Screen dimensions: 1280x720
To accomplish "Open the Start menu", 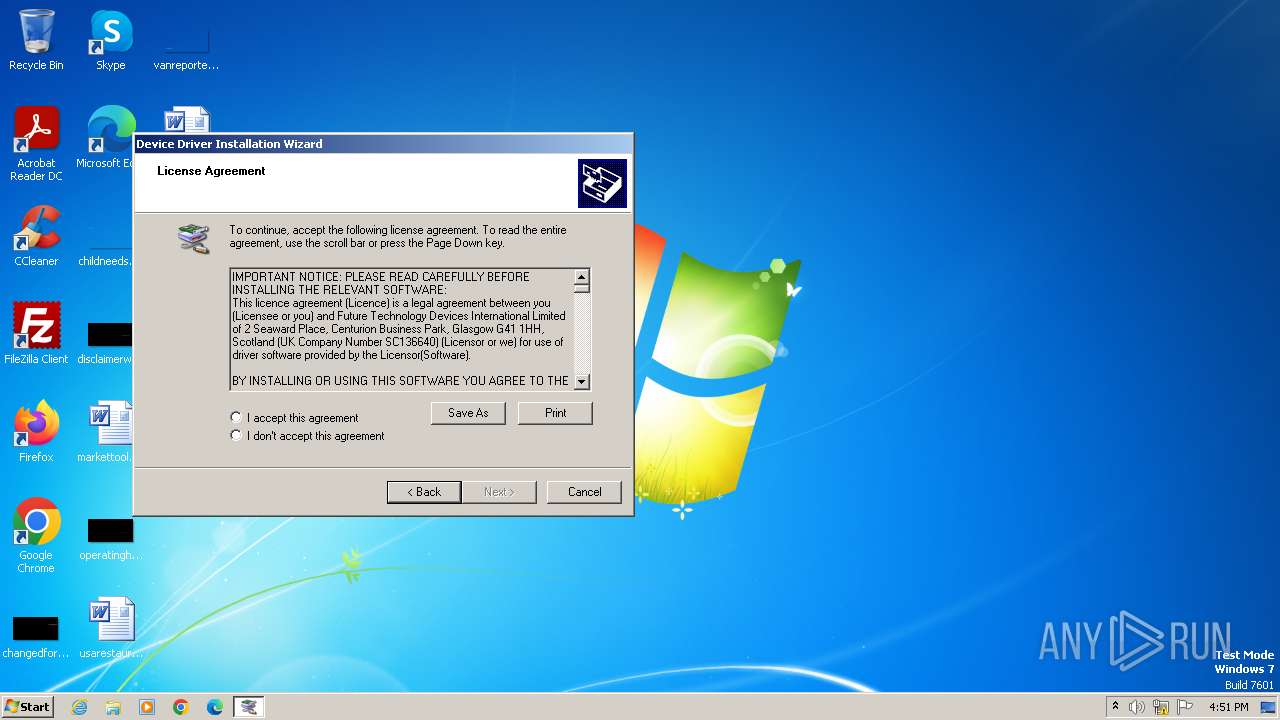I will point(27,706).
